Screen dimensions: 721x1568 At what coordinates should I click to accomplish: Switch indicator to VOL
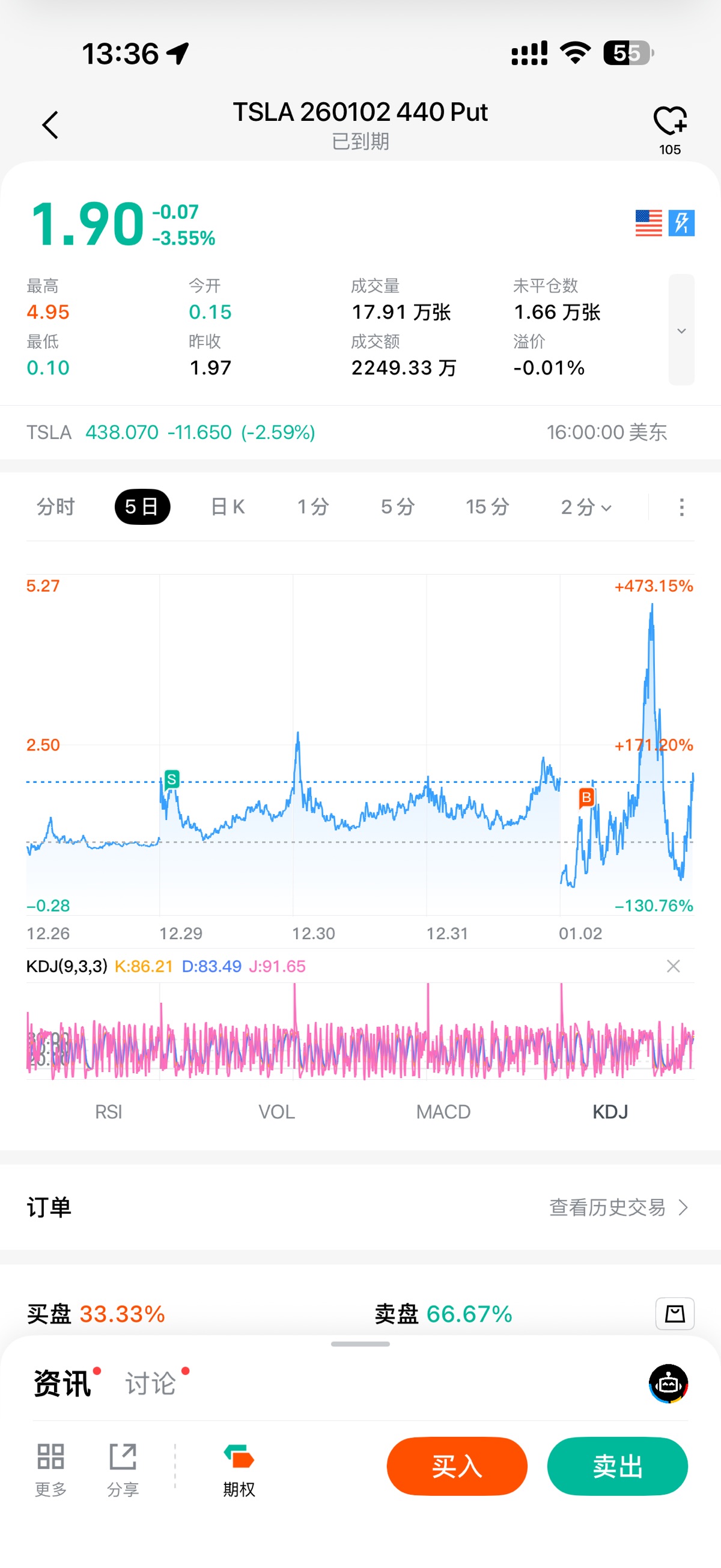point(276,1112)
